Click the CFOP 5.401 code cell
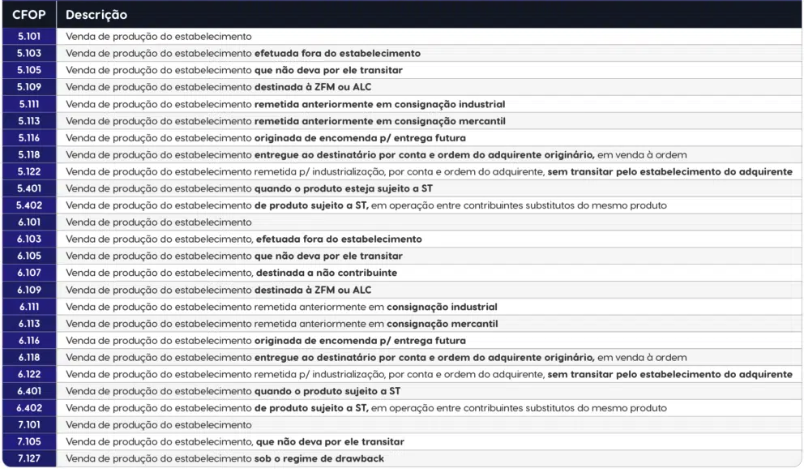 (x=29, y=188)
